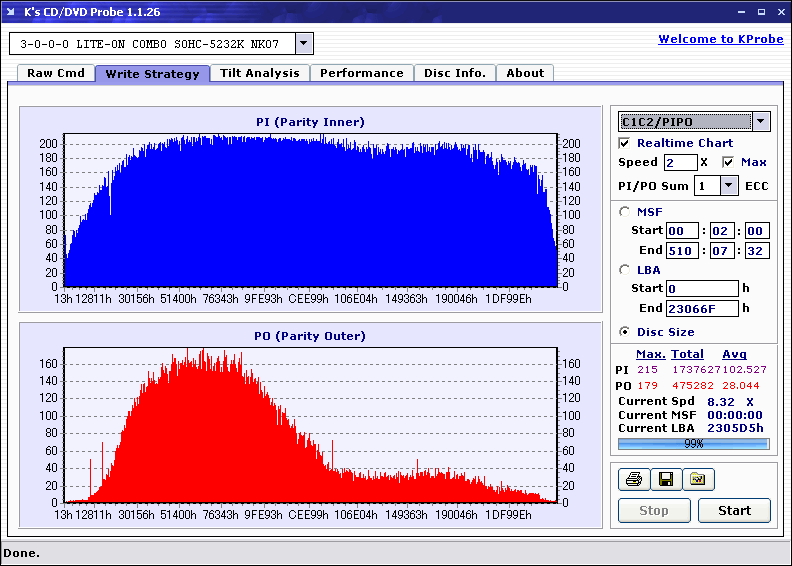Screen dimensions: 792x566
Task: Toggle the Realtime Chart checkbox
Action: tap(625, 143)
